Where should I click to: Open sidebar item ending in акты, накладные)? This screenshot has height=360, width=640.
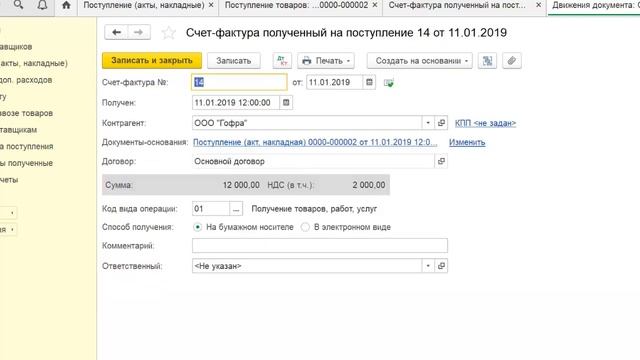[x=34, y=63]
